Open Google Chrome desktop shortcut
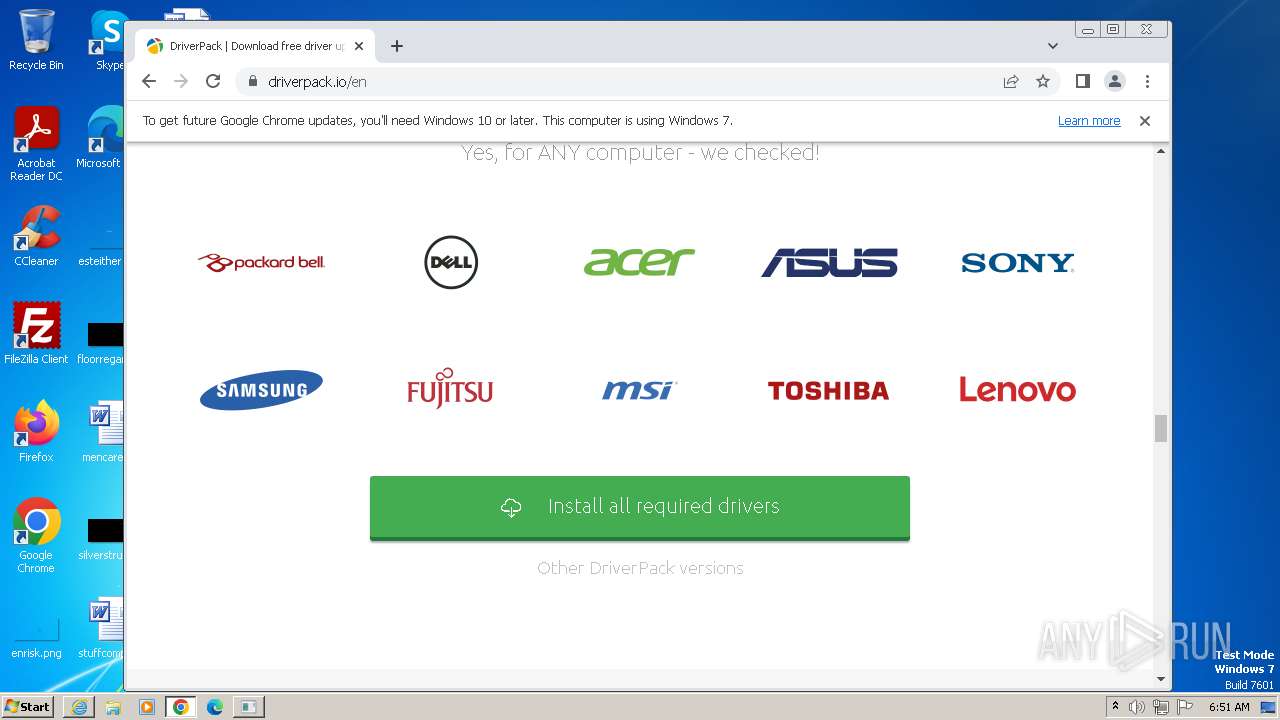The height and width of the screenshot is (720, 1280). (x=36, y=535)
